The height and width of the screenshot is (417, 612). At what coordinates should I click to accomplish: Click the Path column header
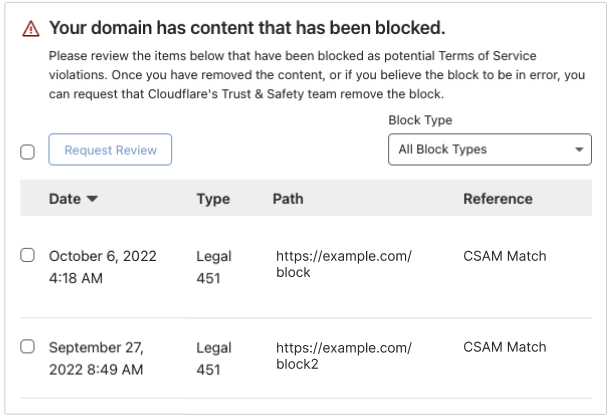click(288, 199)
